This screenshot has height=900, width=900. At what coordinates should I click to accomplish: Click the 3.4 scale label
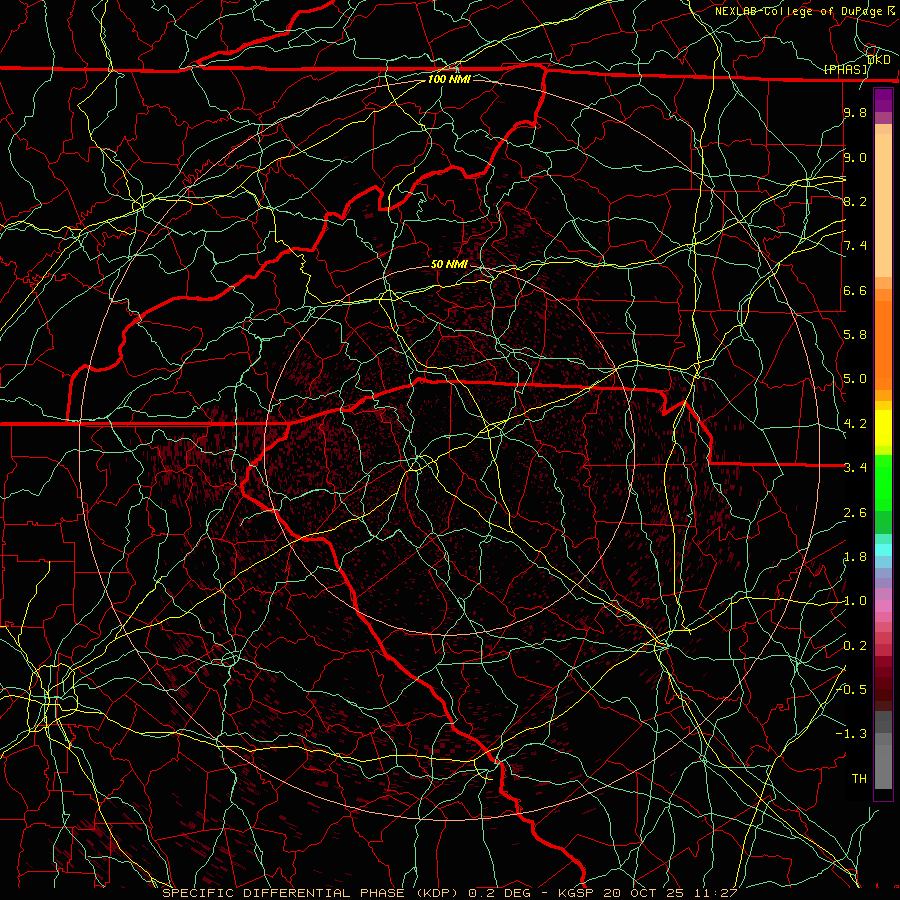(x=855, y=467)
